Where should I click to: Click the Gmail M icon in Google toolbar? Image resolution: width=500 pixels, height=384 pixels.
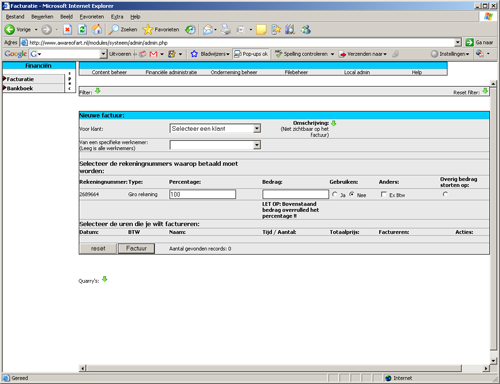(x=153, y=54)
